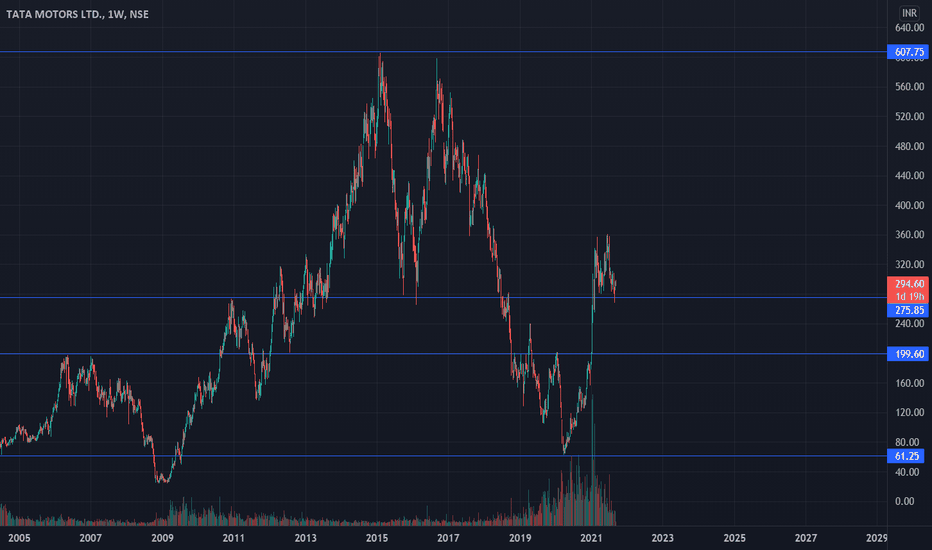The image size is (932, 550).
Task: Click the 2027 time axis label
Action: pyautogui.click(x=806, y=538)
